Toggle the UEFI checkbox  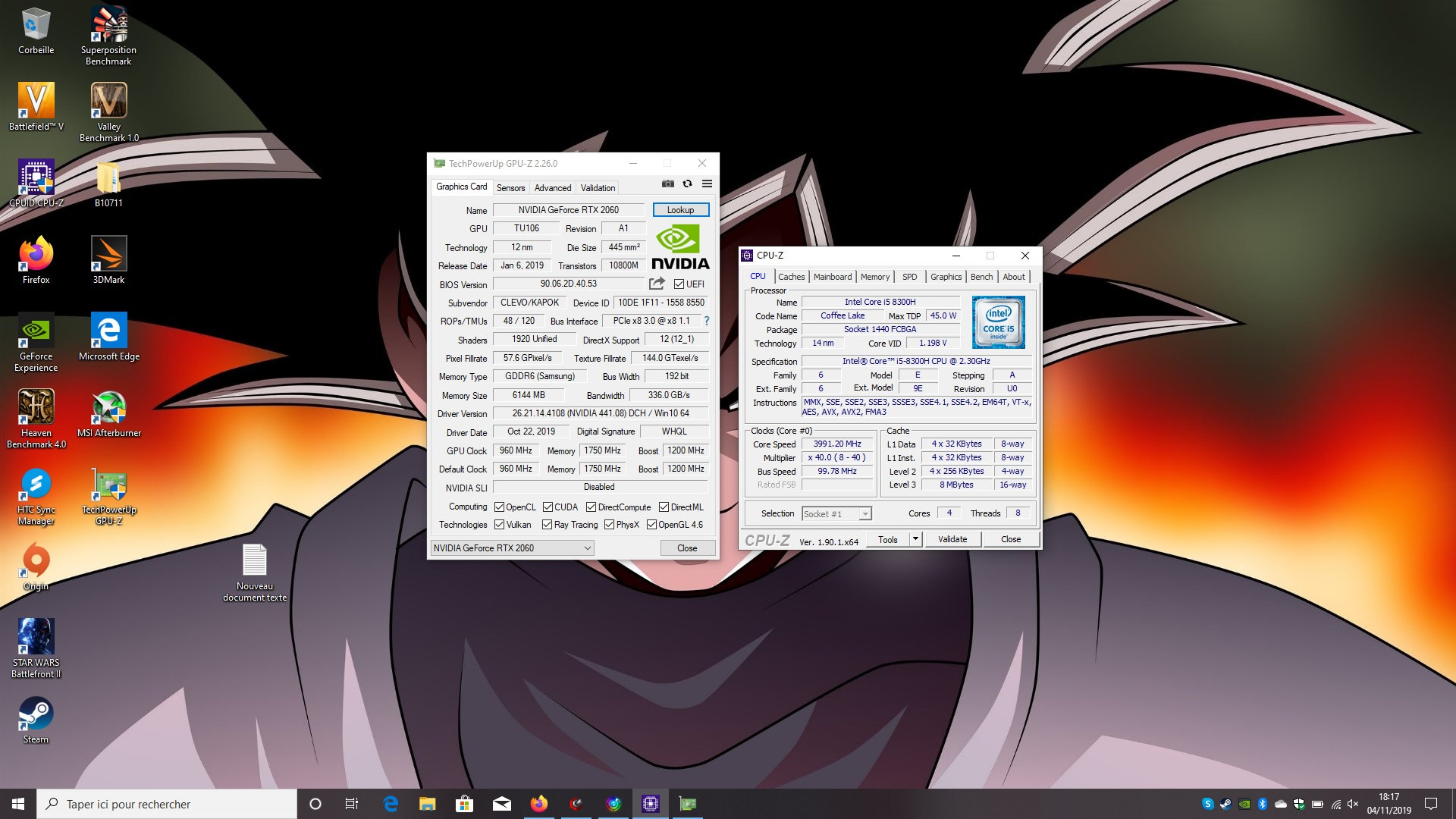[679, 284]
